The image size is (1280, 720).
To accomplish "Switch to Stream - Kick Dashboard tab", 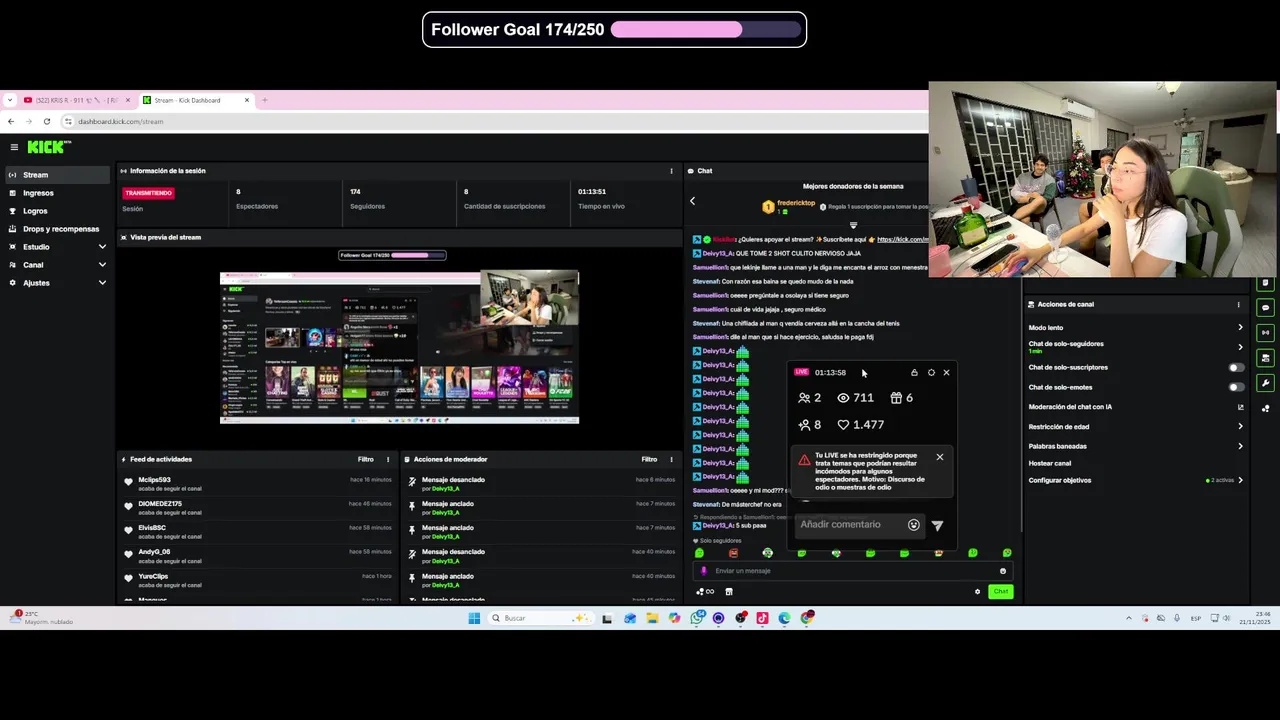I will coord(196,100).
